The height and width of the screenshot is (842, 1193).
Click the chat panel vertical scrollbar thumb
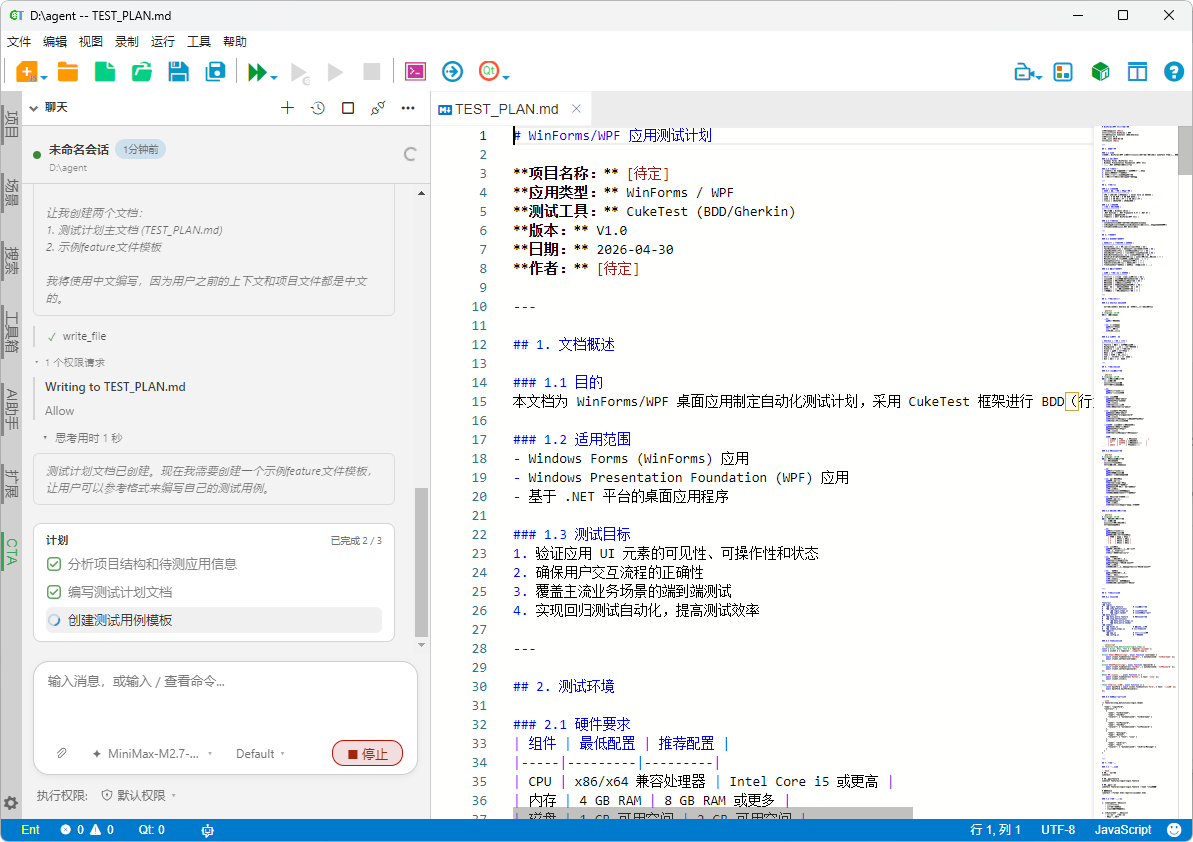point(422,562)
